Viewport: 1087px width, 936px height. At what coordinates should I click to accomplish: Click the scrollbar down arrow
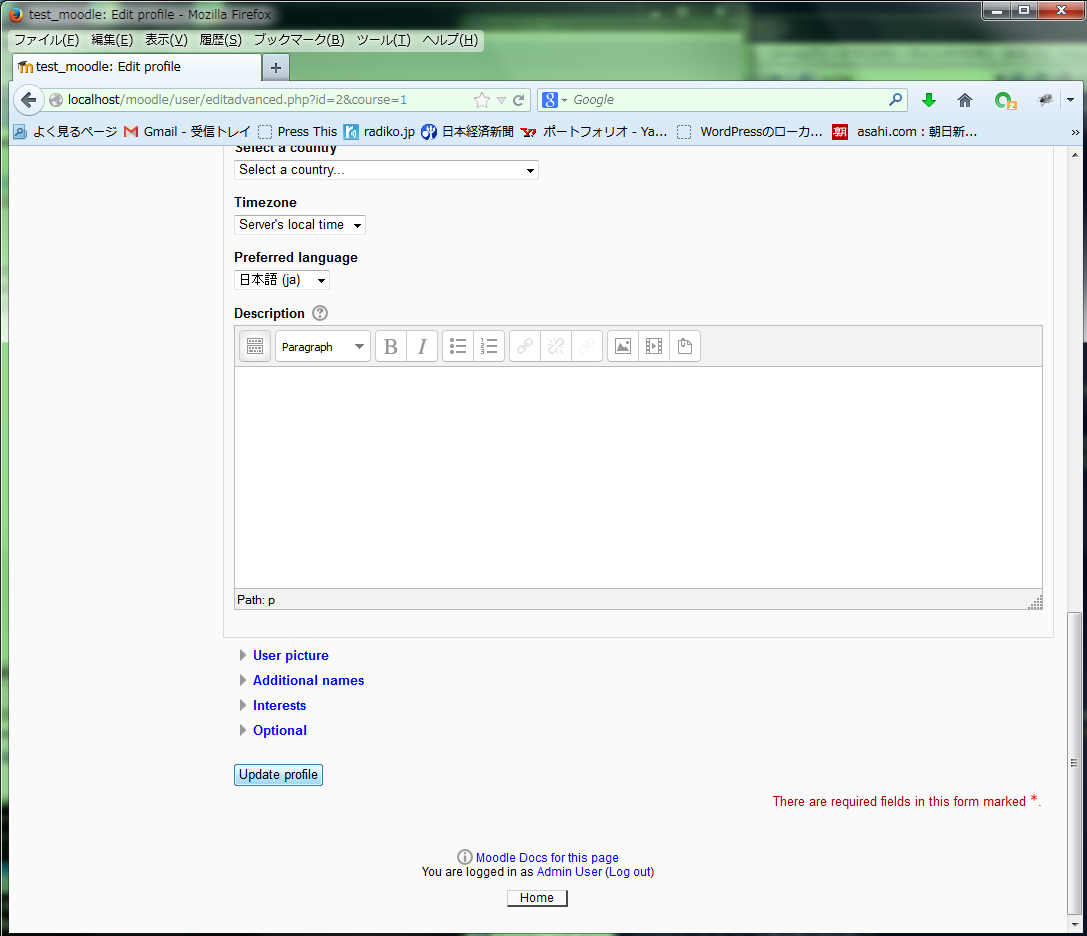click(x=1075, y=924)
